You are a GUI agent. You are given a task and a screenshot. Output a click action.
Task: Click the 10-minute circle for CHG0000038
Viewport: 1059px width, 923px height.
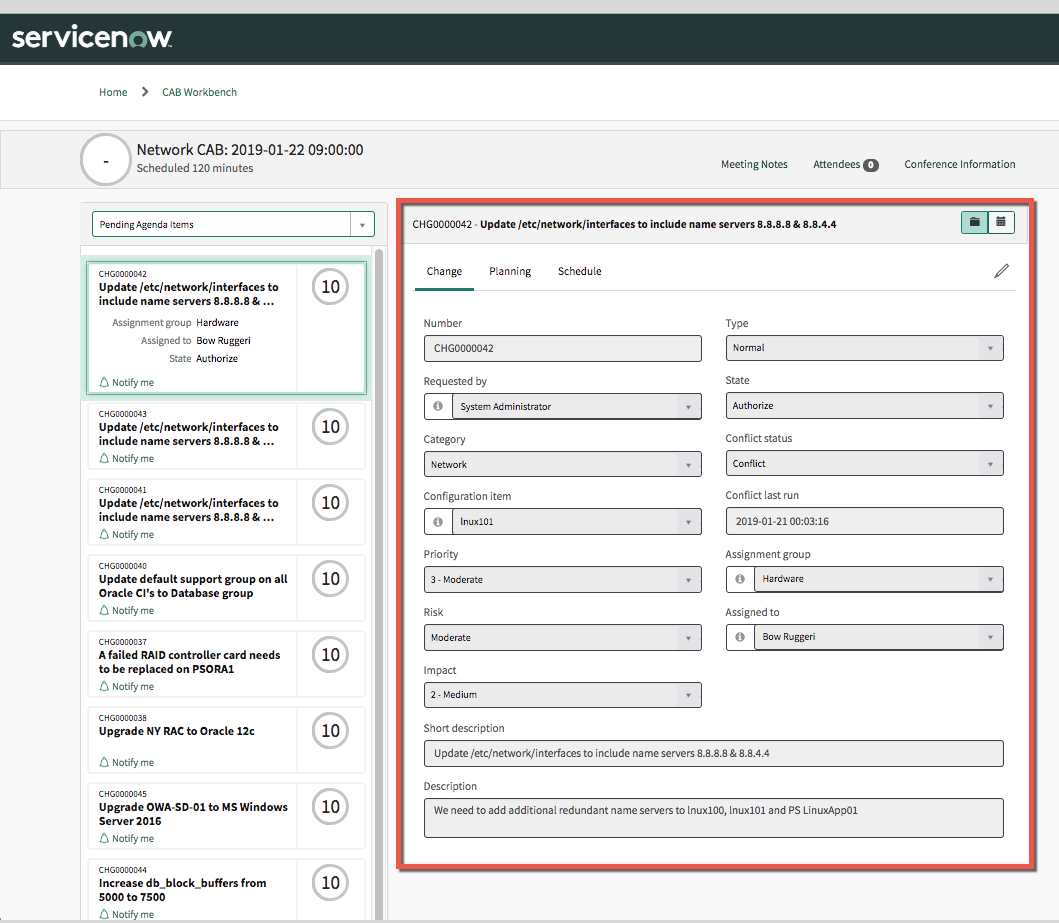(330, 731)
